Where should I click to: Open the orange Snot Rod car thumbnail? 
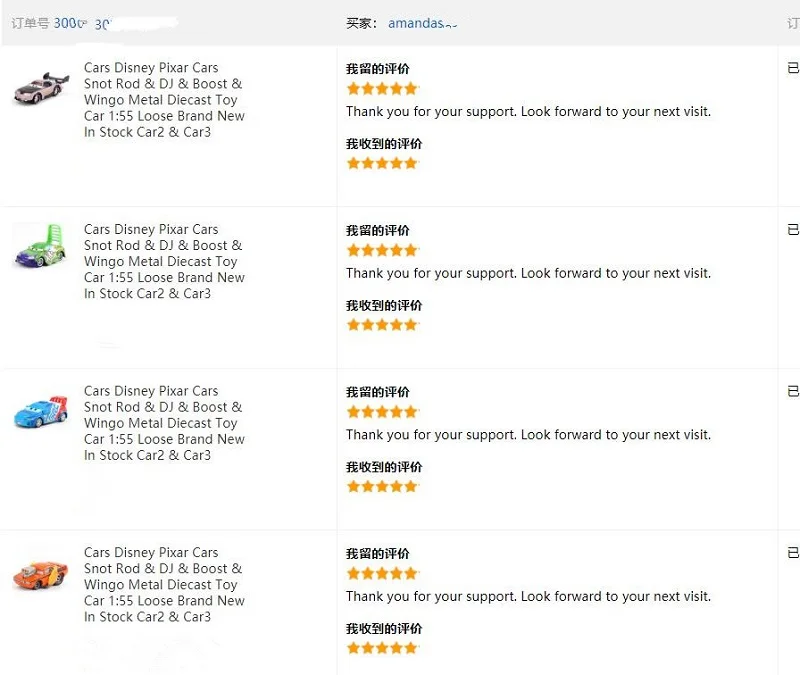pos(41,574)
